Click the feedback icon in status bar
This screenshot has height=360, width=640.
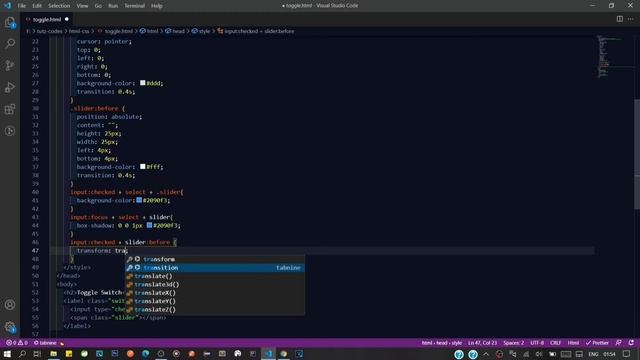point(619,343)
